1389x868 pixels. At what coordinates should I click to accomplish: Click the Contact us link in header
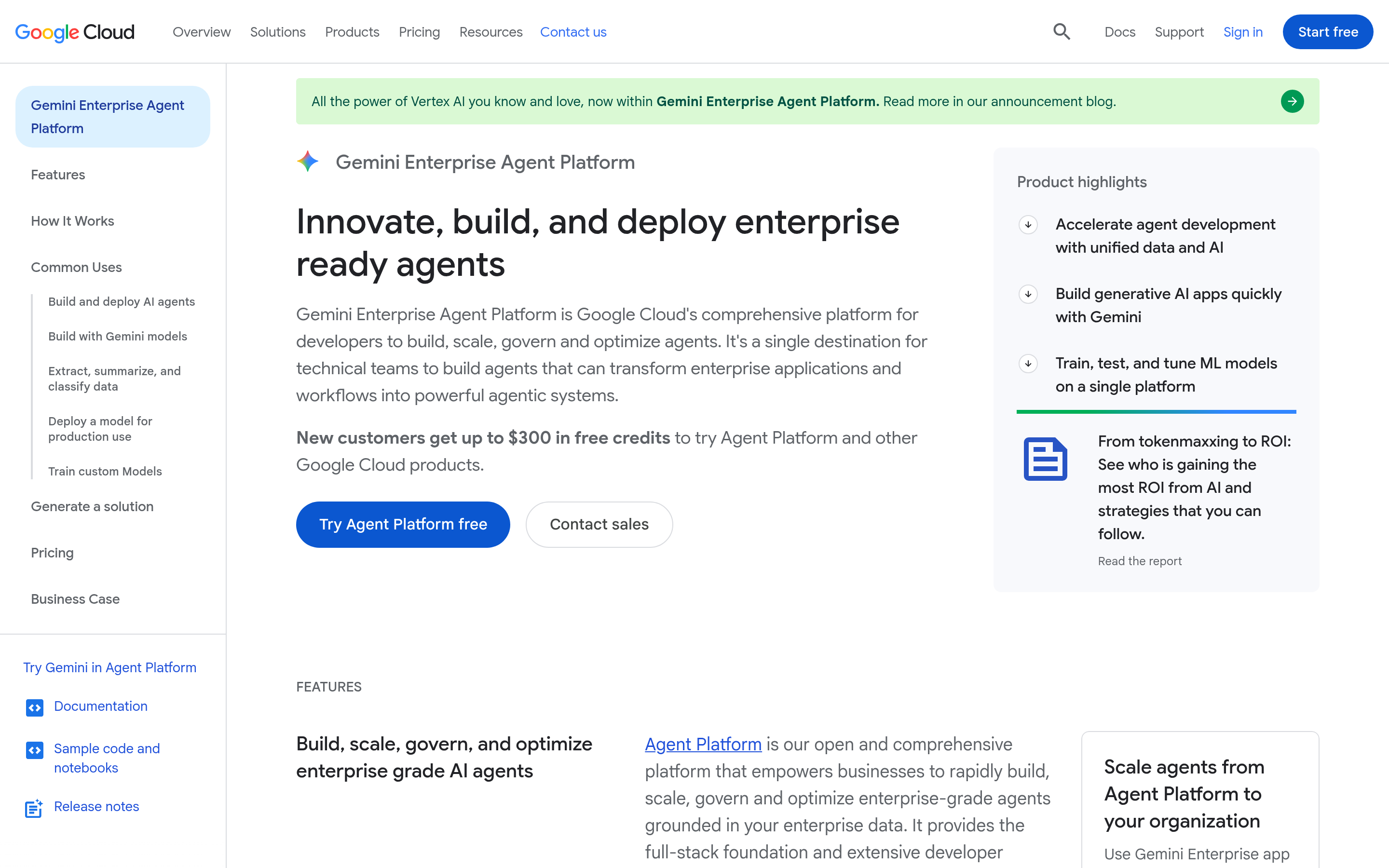coord(573,32)
